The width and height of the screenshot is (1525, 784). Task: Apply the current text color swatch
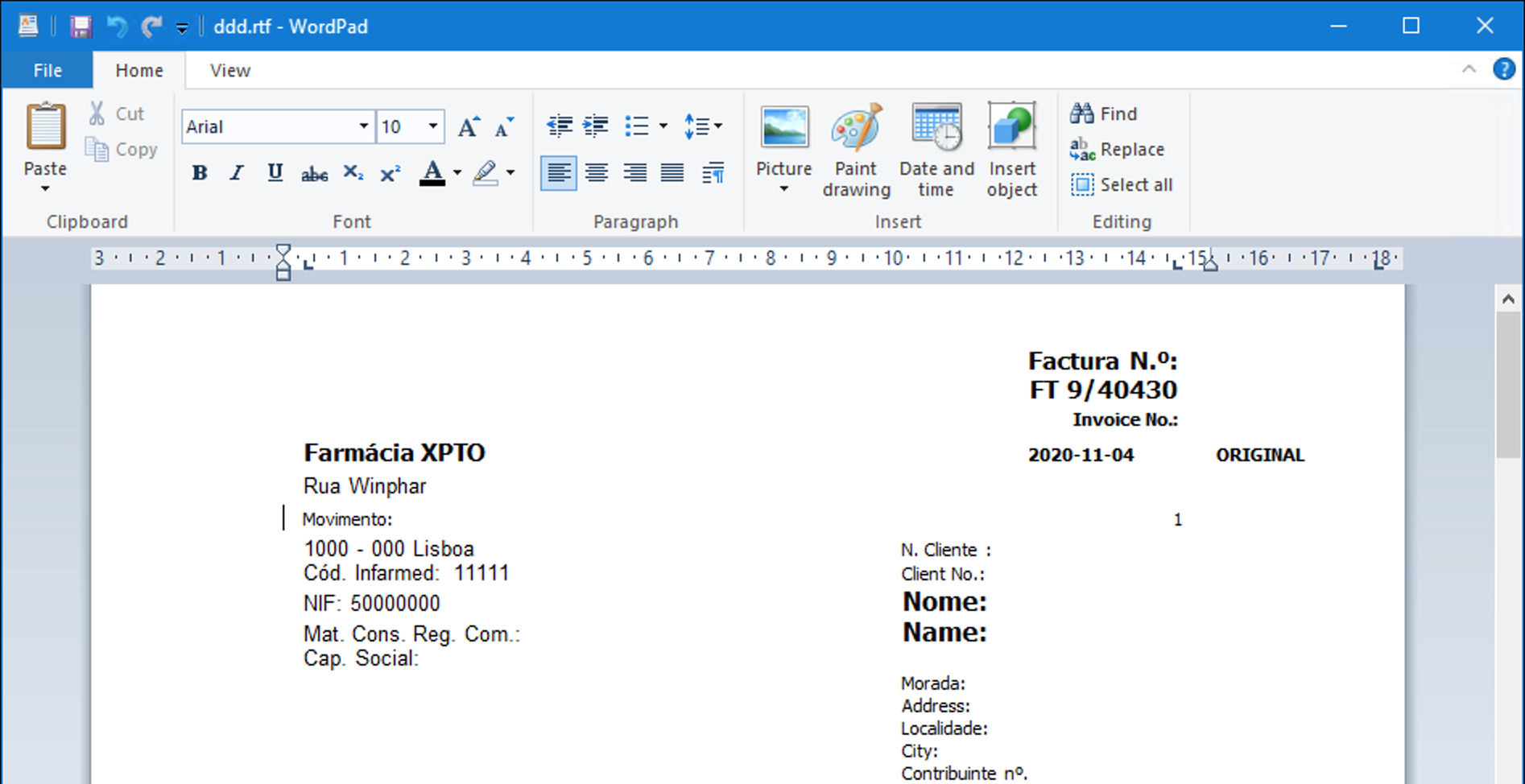[432, 173]
